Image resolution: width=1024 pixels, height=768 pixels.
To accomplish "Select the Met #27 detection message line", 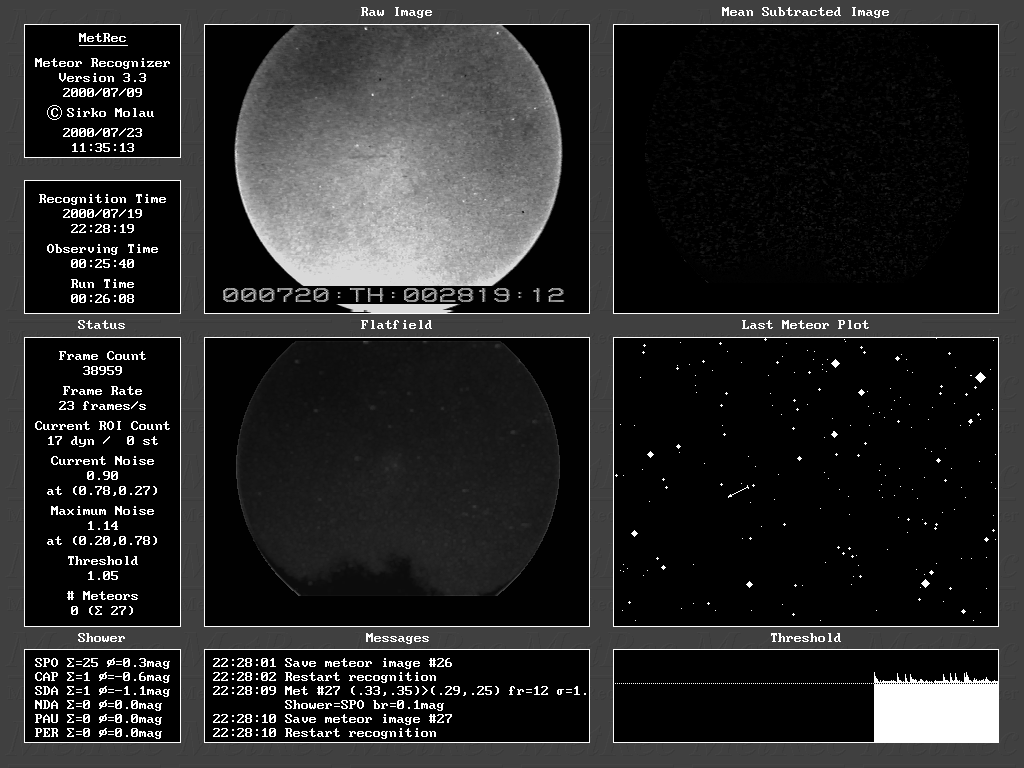I will 397,691.
